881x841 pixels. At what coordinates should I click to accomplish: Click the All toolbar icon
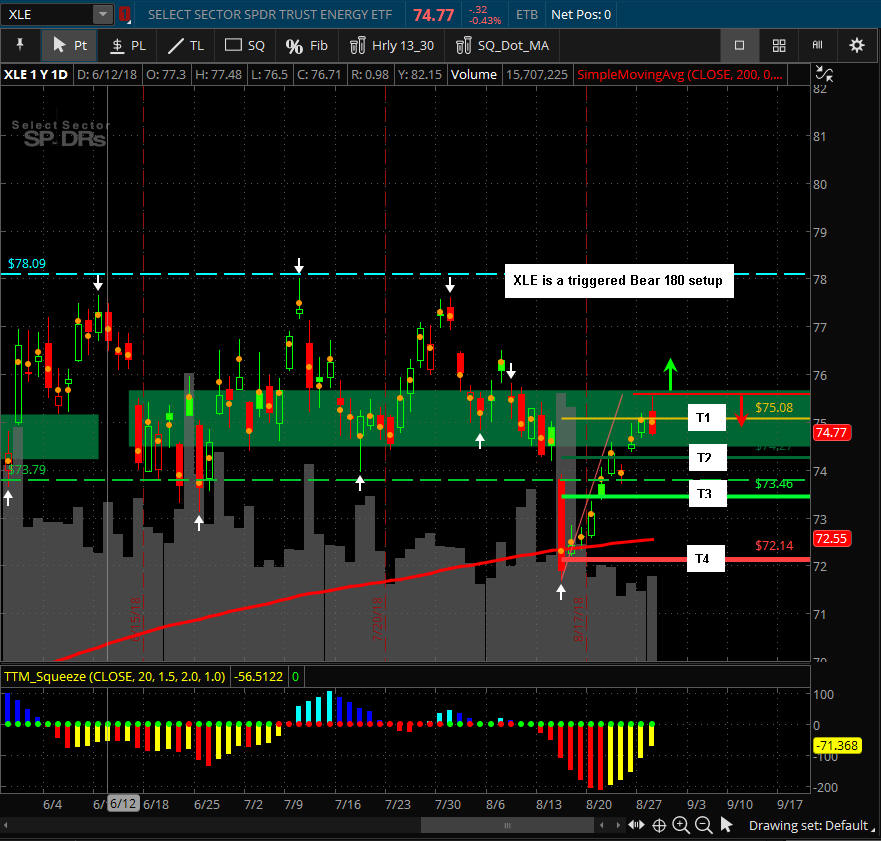point(818,46)
